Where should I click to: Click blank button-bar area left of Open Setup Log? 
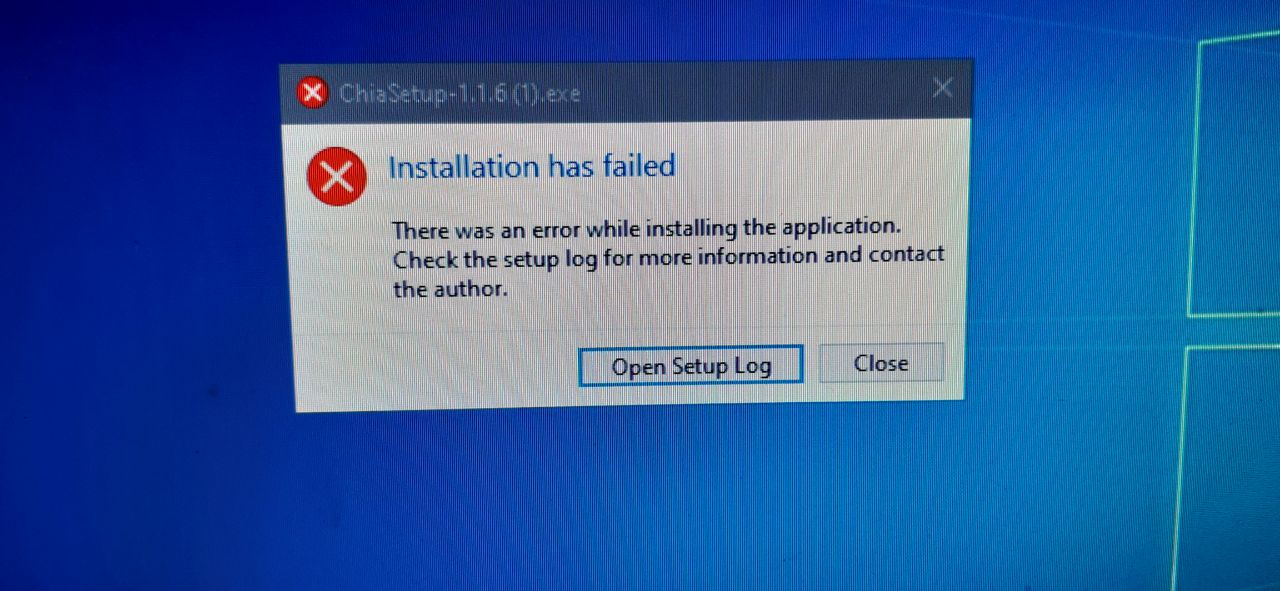pos(435,368)
